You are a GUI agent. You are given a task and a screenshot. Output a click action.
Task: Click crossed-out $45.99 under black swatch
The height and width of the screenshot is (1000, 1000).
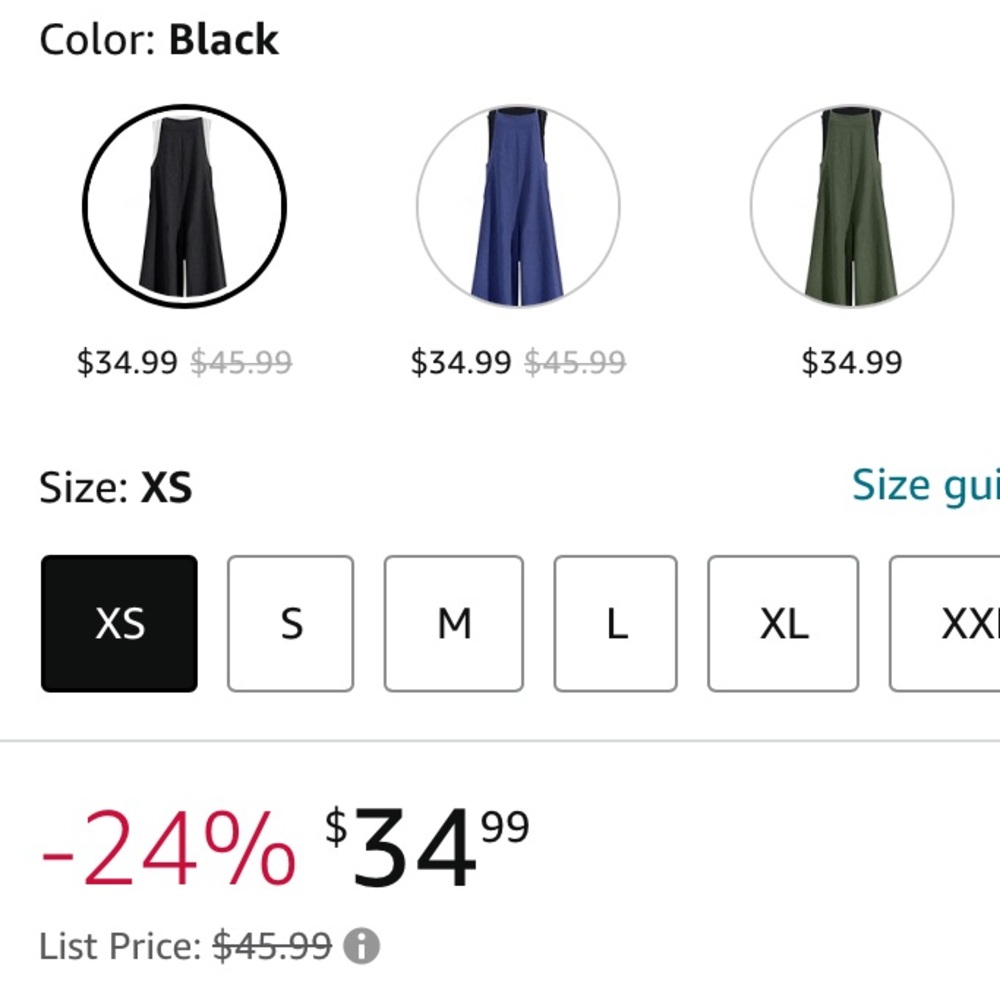click(242, 362)
